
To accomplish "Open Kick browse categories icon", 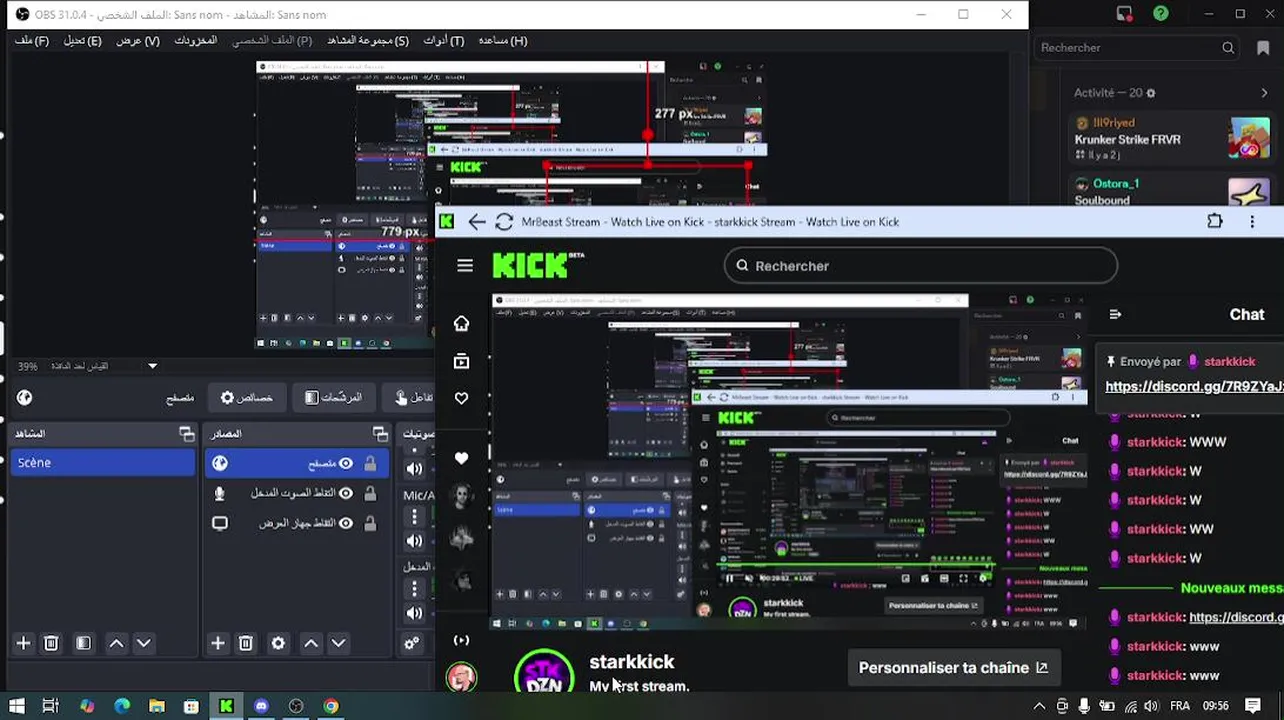I will click(461, 360).
